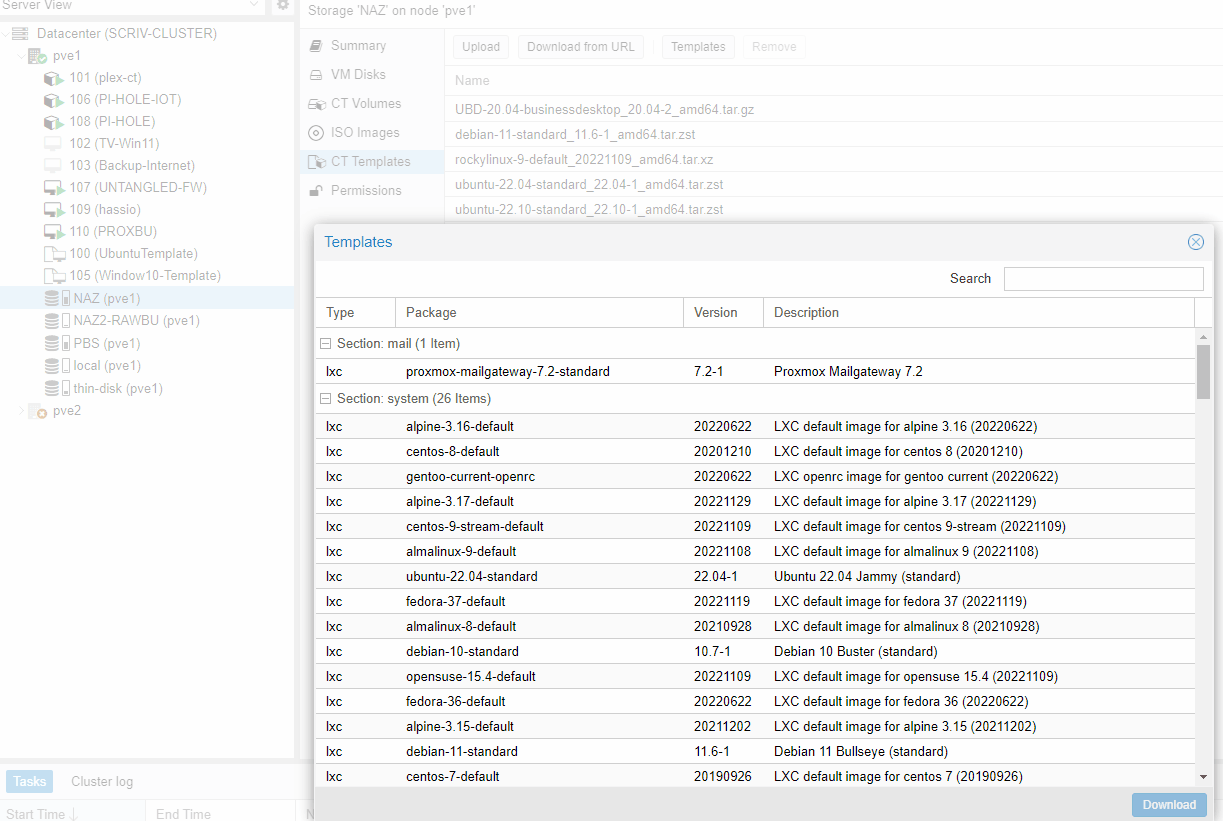The image size is (1223, 821).
Task: Click the Templates list vertical scrollbar
Action: coord(1203,372)
